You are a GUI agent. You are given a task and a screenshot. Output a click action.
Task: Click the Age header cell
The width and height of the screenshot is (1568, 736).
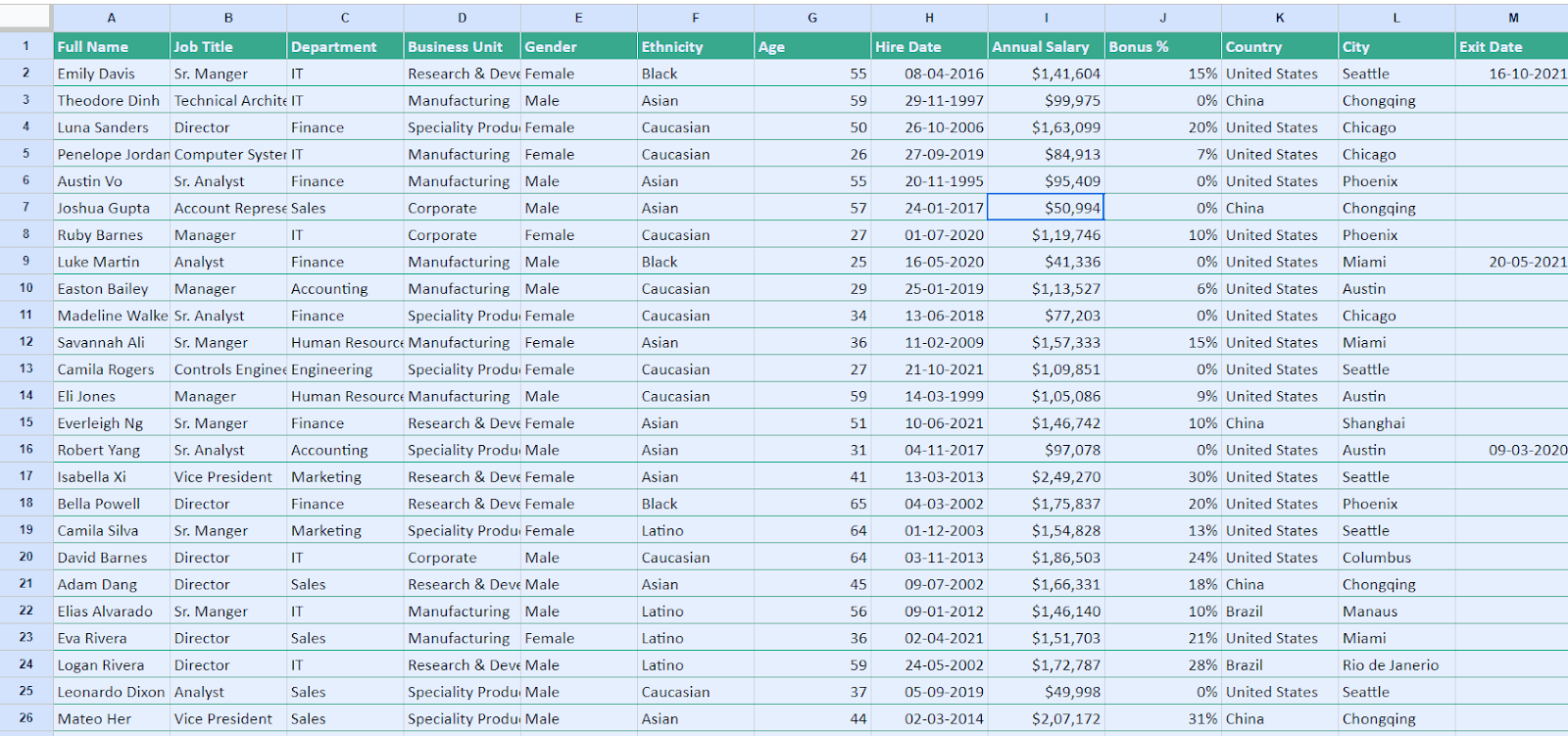point(812,46)
